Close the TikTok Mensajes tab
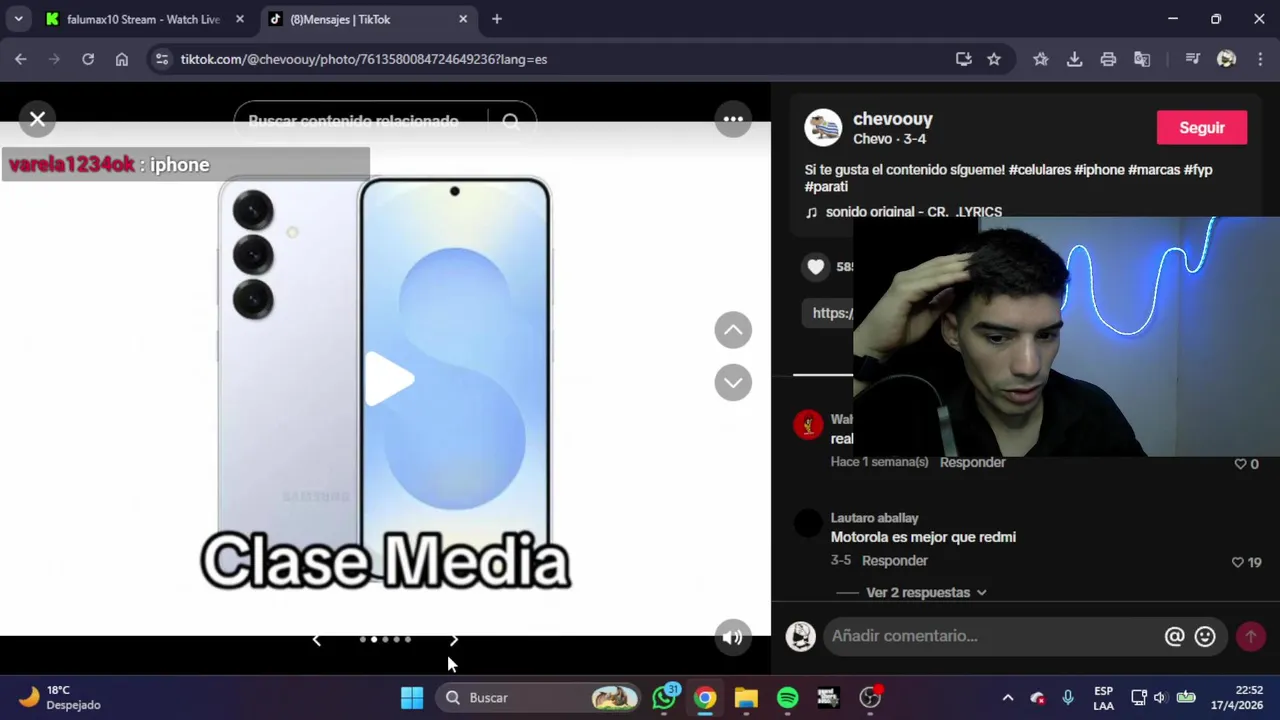This screenshot has width=1280, height=720. 463,19
